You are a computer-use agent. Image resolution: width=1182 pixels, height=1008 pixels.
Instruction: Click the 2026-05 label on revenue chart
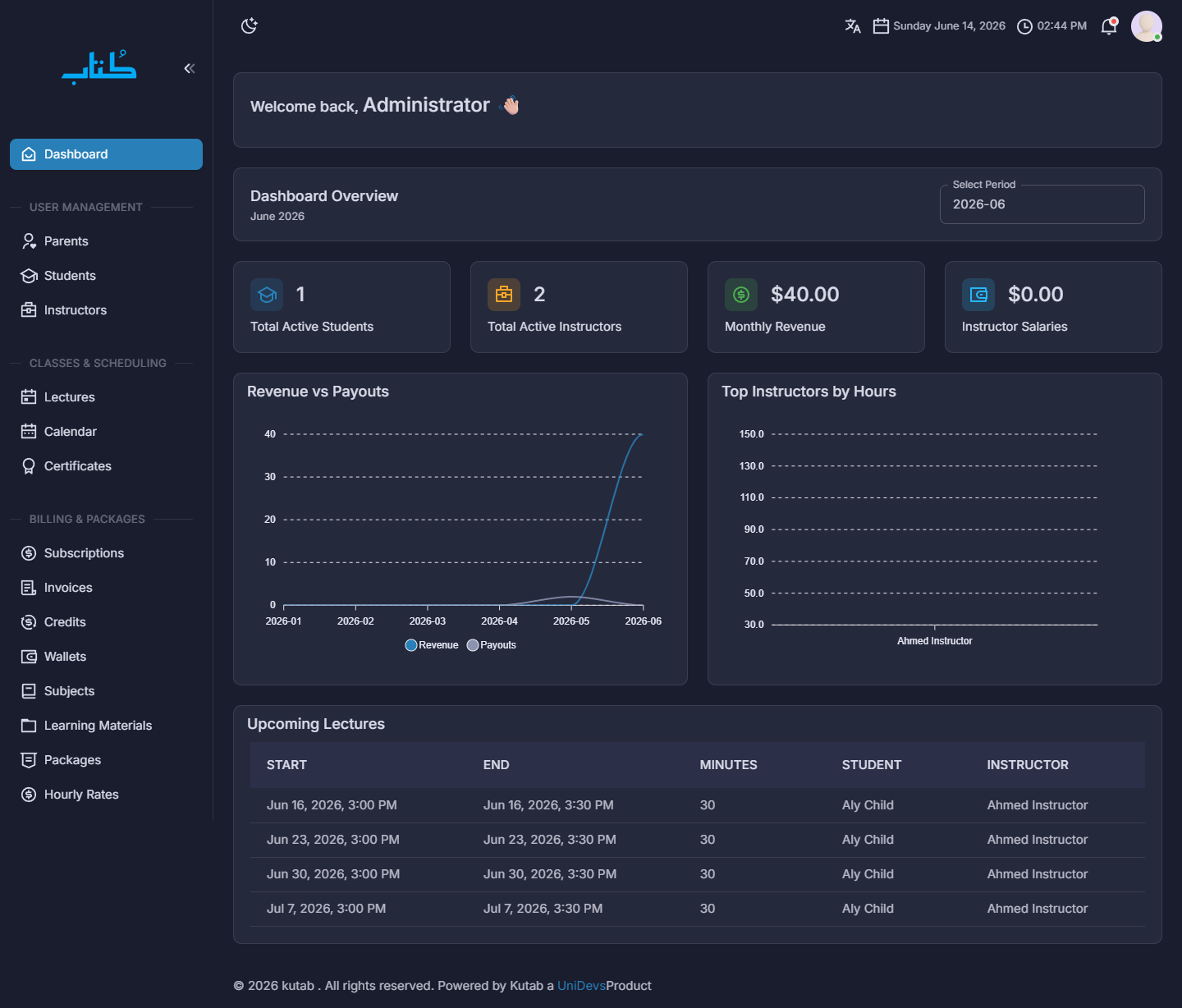(571, 621)
